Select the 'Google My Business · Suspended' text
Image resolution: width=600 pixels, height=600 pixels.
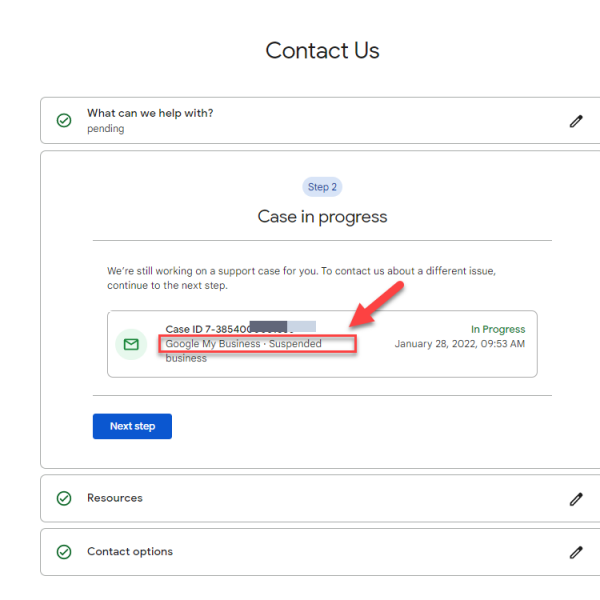click(243, 344)
